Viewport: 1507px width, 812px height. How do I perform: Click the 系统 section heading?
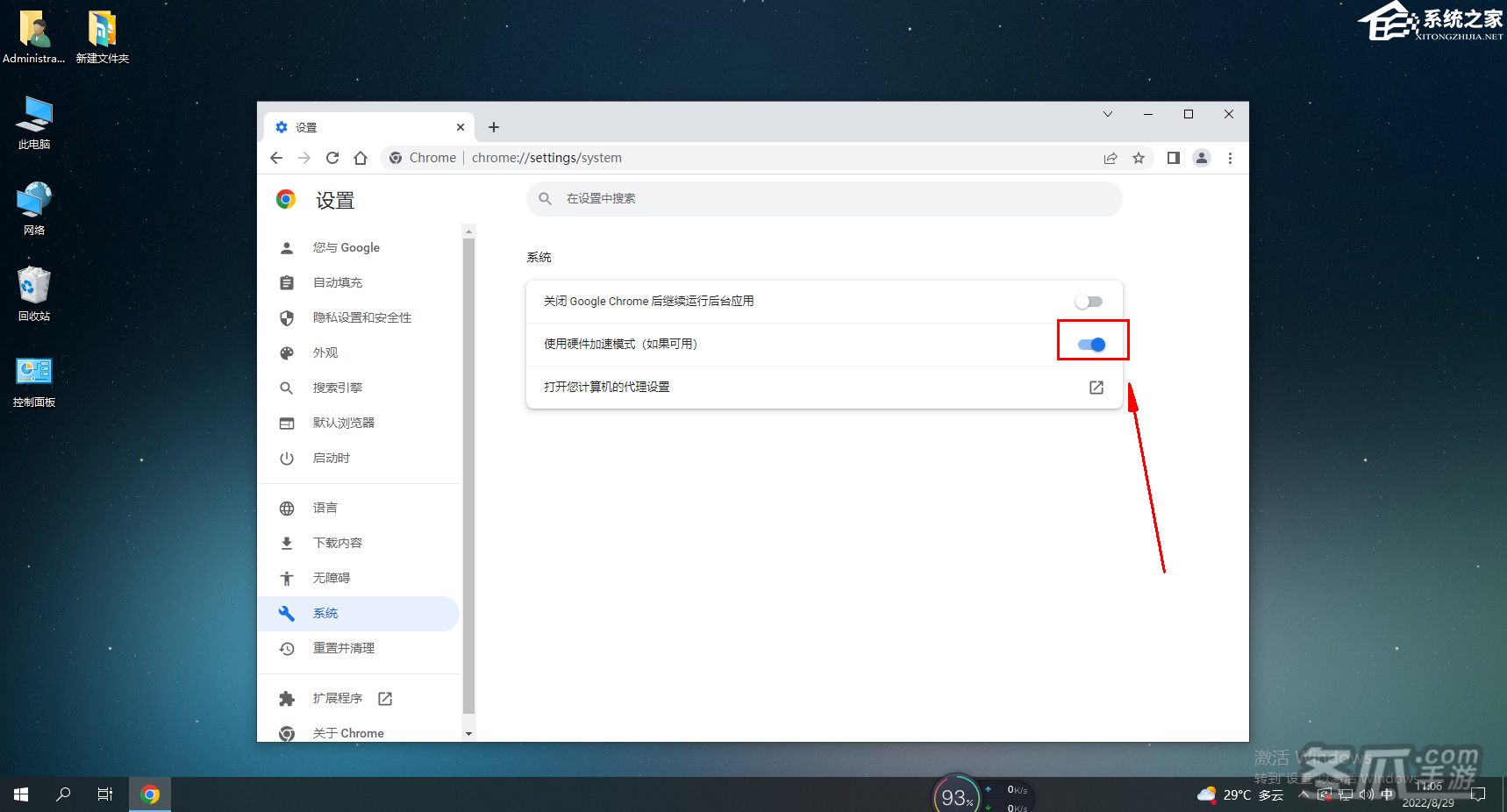(x=539, y=257)
